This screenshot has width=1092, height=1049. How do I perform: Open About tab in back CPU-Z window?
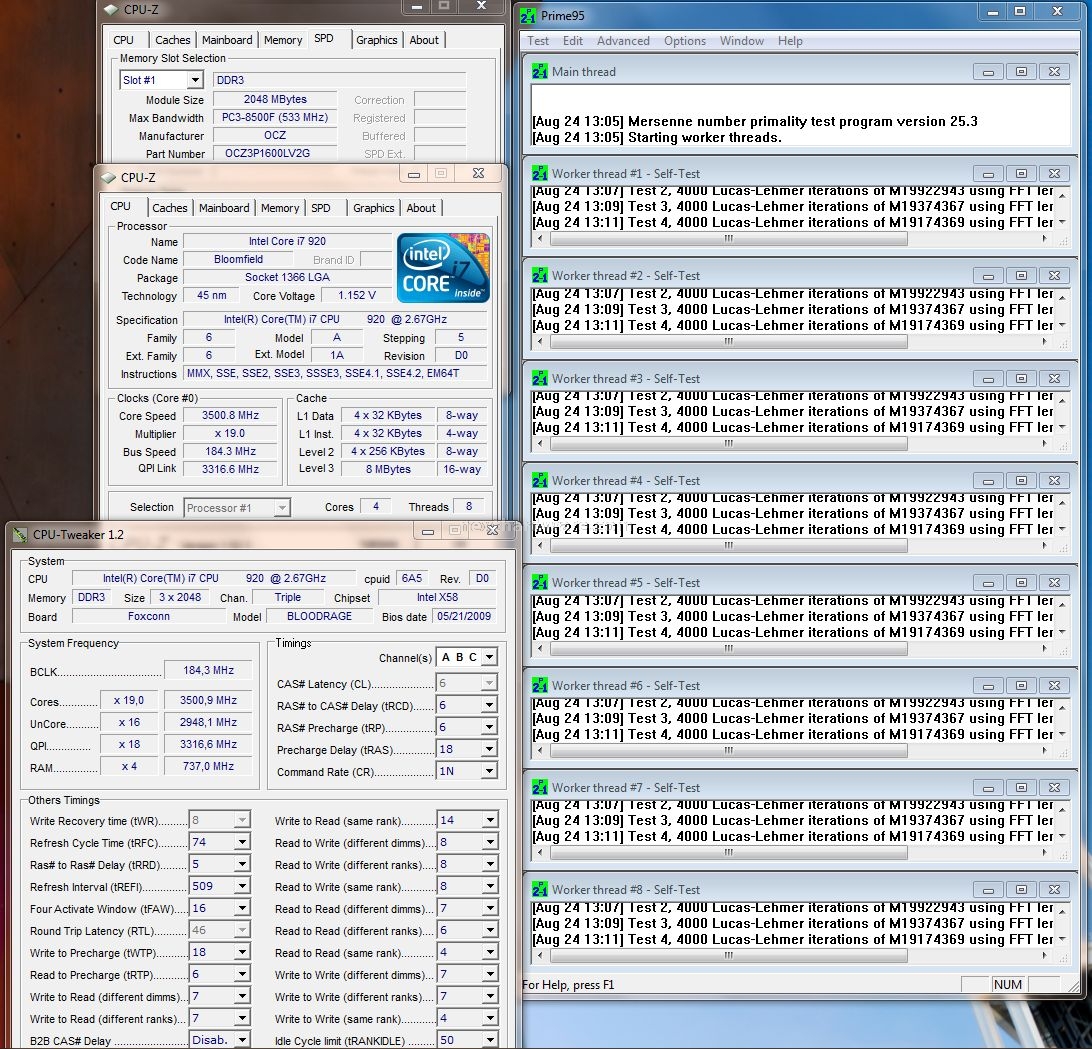[423, 40]
